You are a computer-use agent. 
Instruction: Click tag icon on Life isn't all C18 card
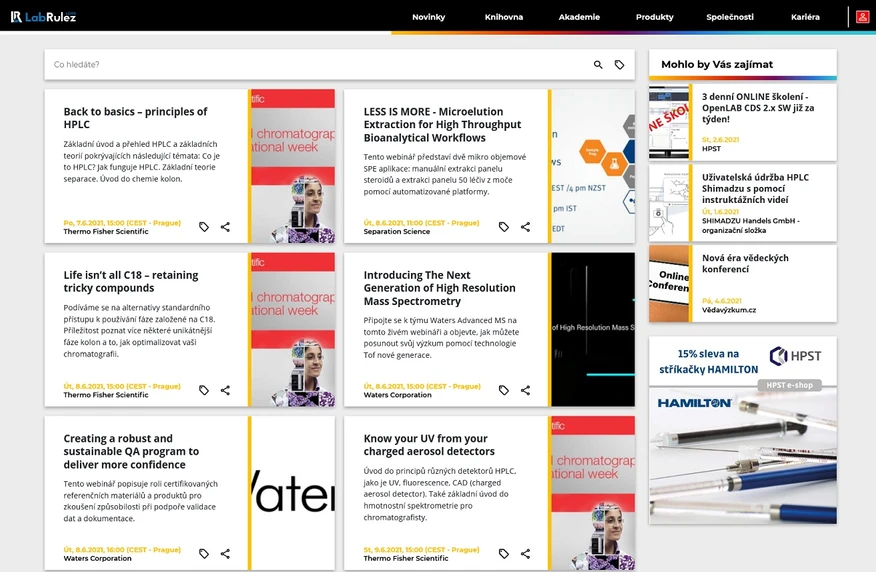[x=204, y=390]
